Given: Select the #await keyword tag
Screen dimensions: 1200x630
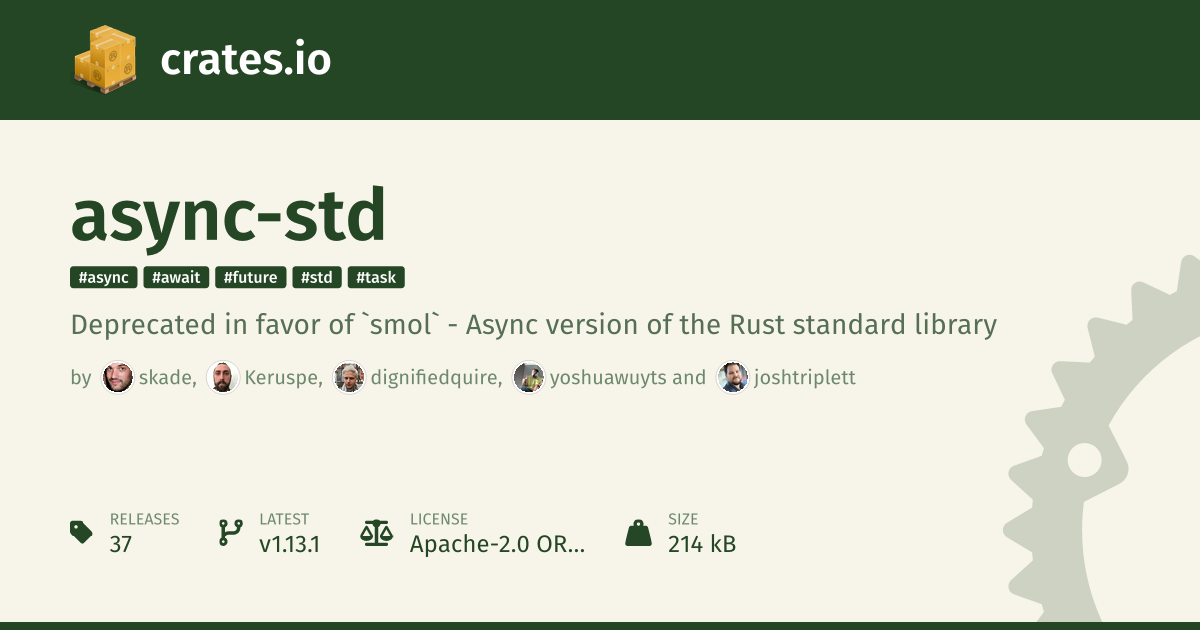Looking at the screenshot, I should tap(176, 278).
